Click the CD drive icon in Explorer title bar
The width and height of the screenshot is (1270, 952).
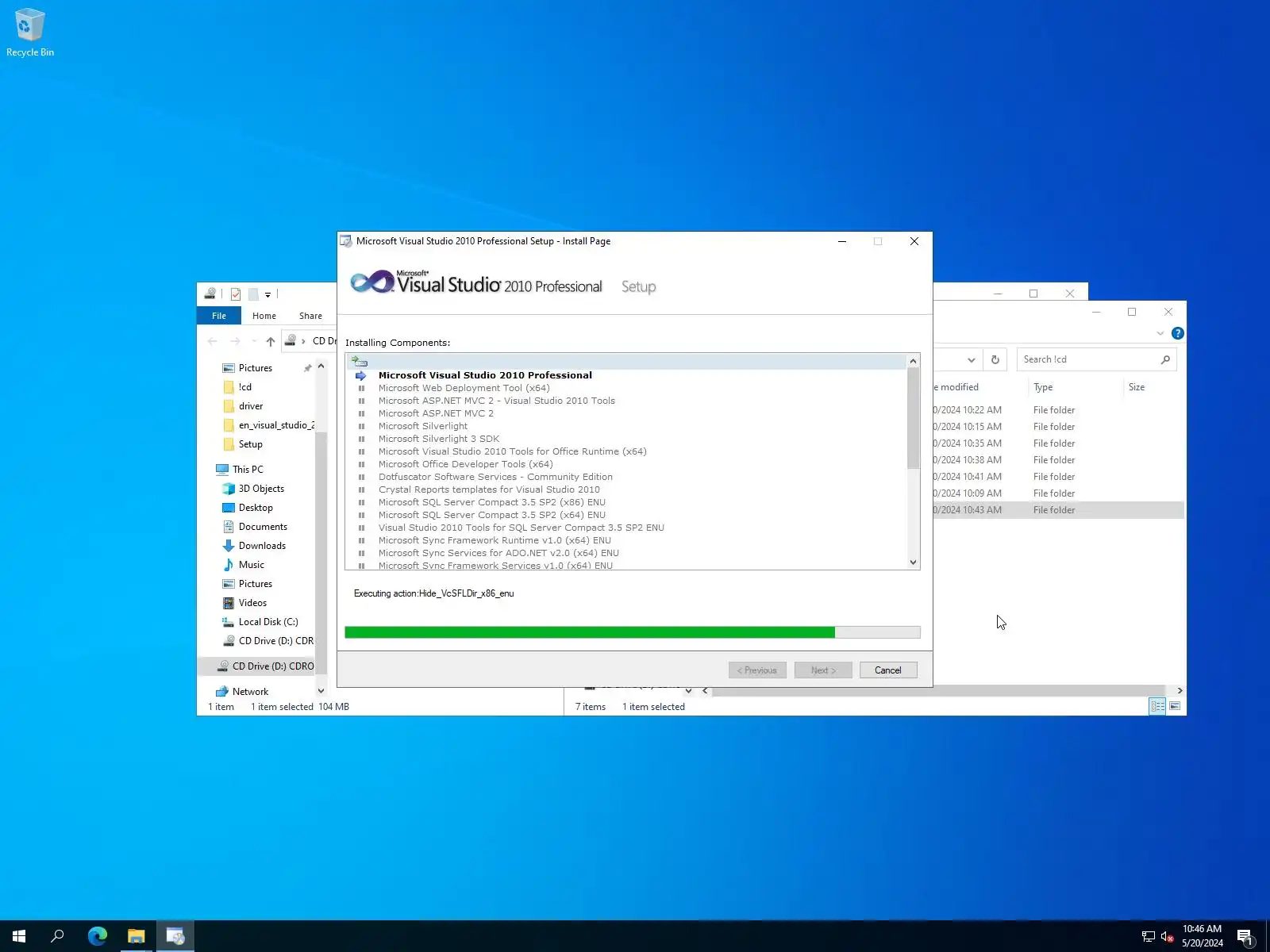210,294
